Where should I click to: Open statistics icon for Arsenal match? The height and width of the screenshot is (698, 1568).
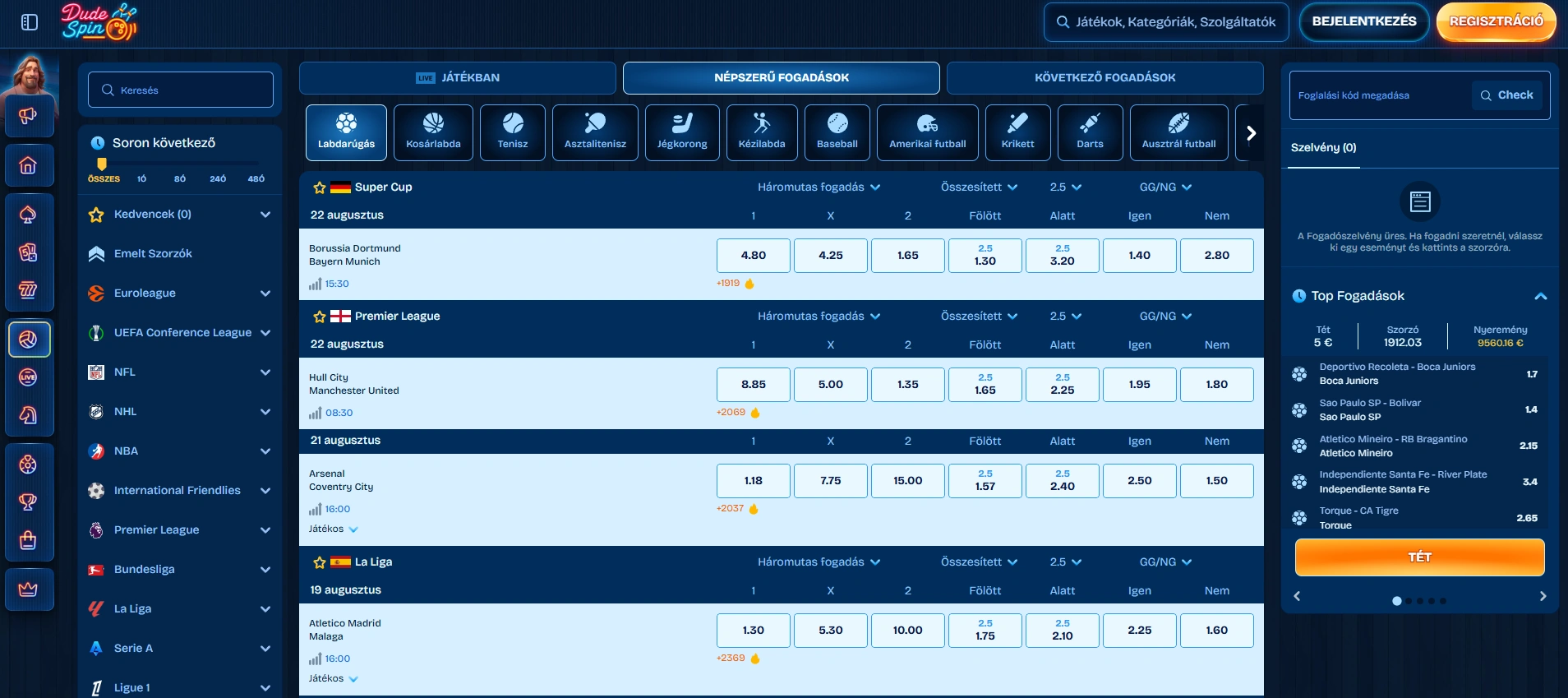pos(315,510)
